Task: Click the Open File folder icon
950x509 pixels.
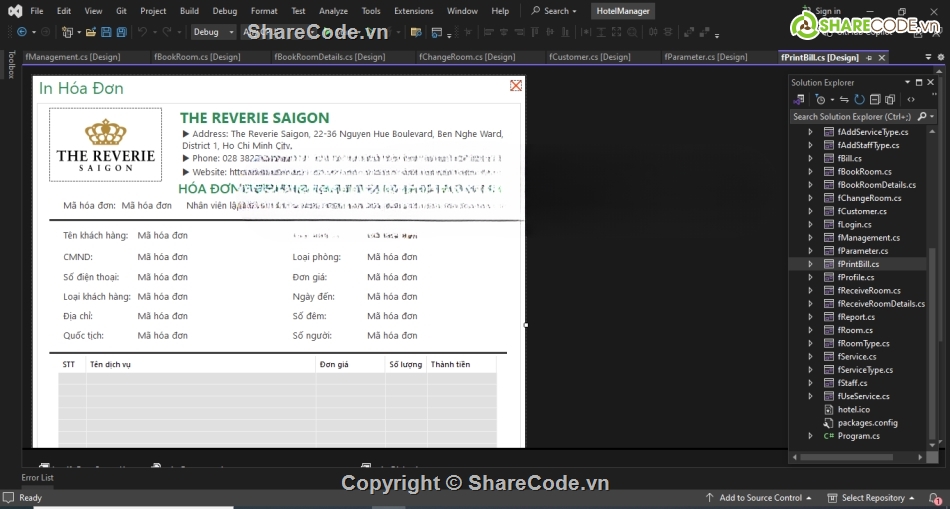Action: [x=91, y=32]
